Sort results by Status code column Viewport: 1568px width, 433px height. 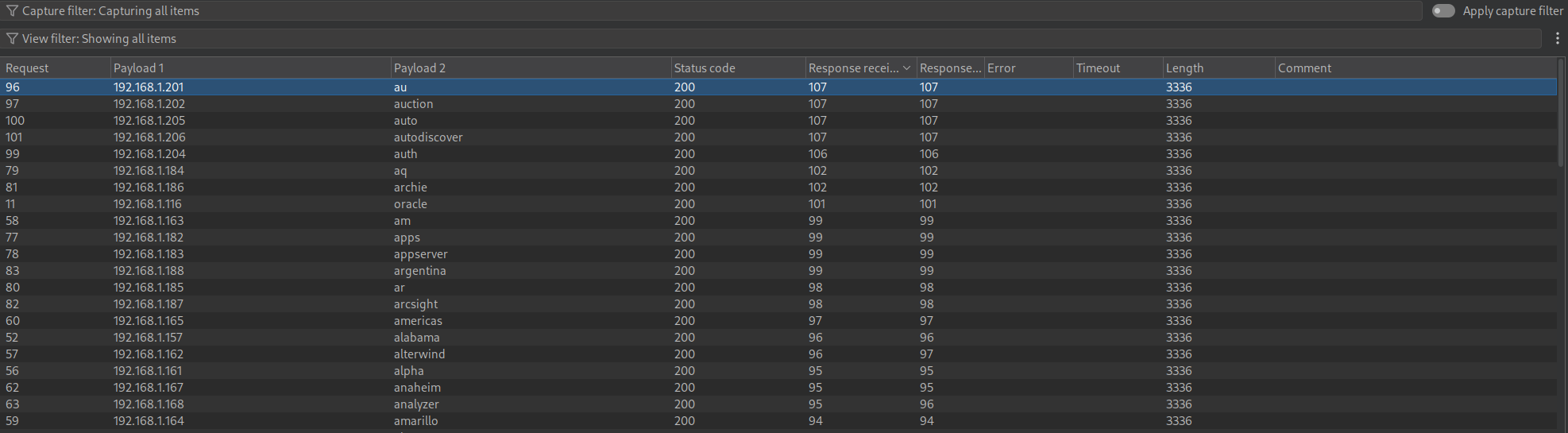(705, 68)
